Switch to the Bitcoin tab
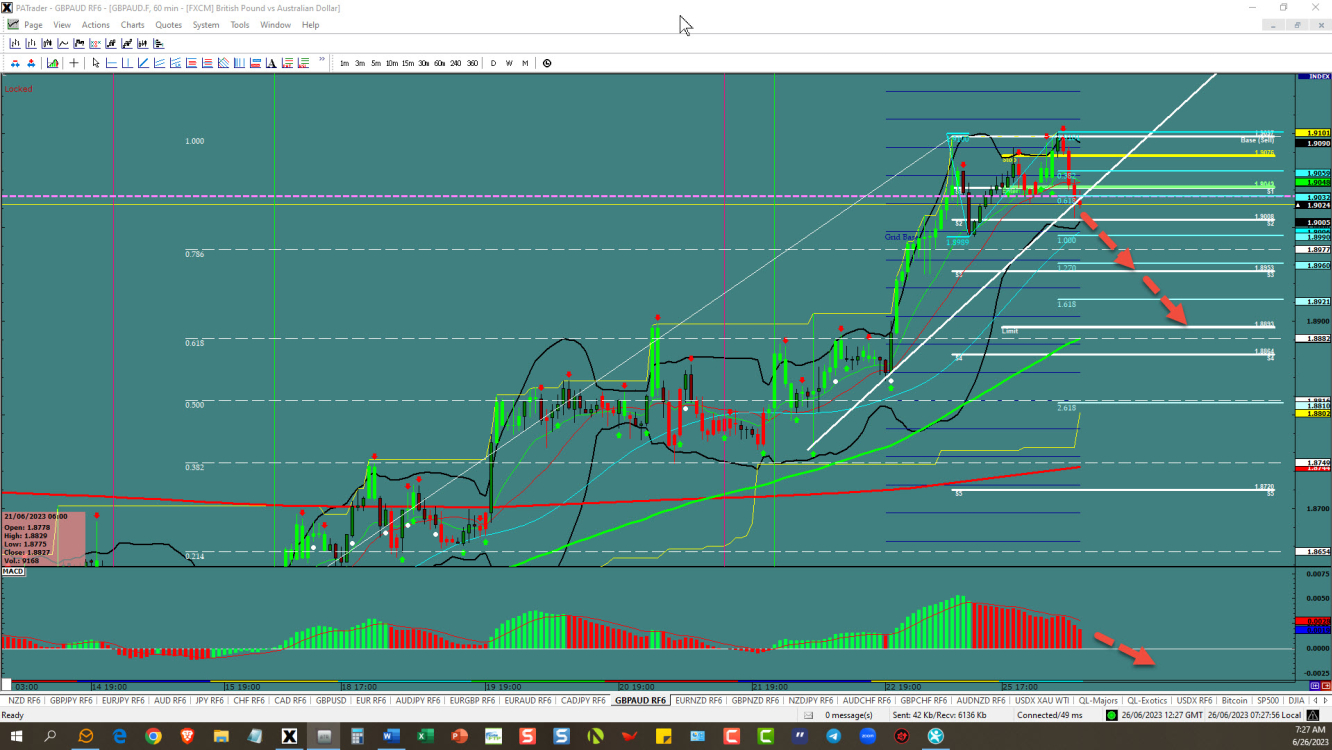The height and width of the screenshot is (750, 1332). (x=1236, y=701)
